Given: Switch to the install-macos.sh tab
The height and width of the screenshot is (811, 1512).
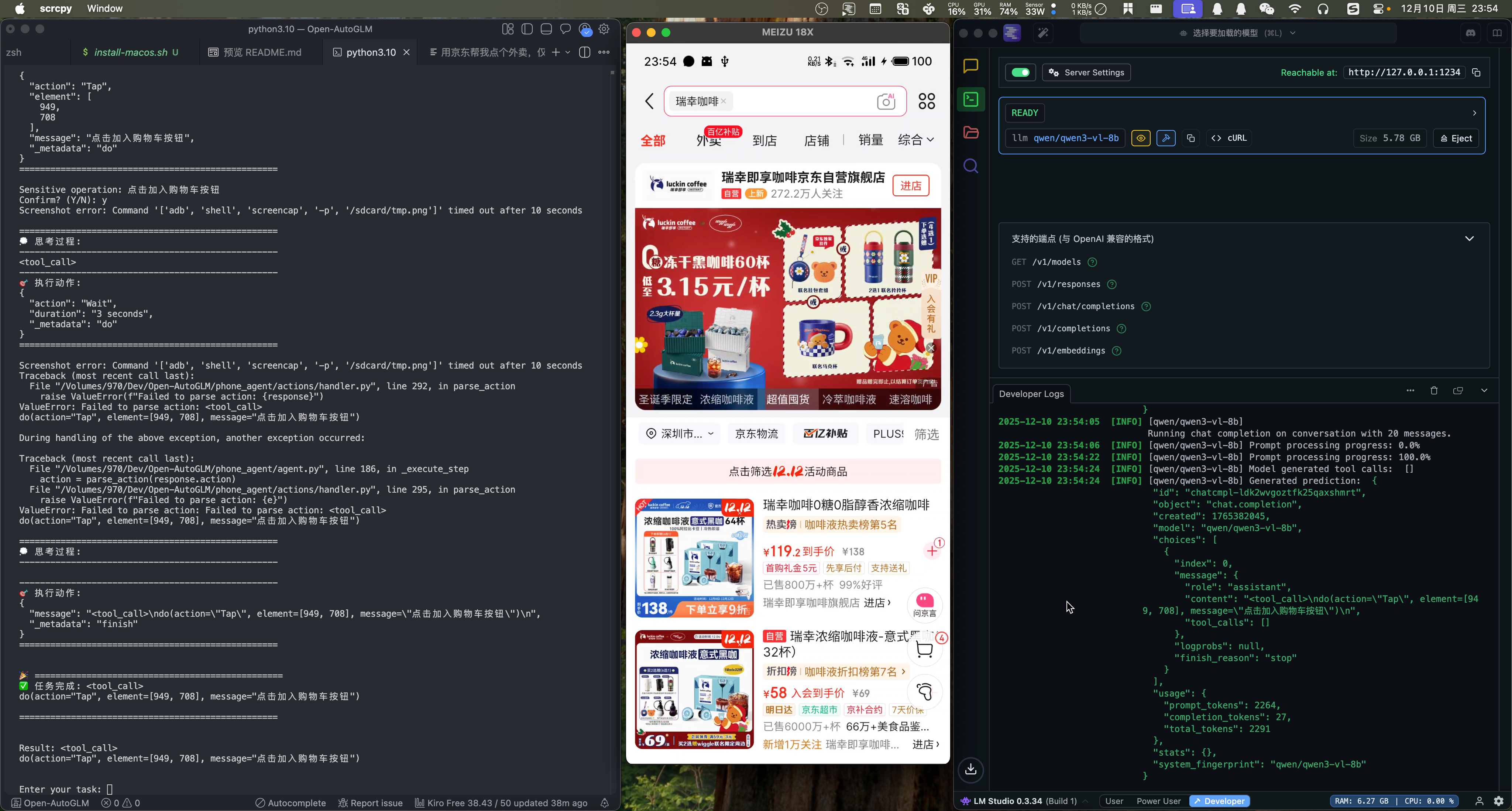Looking at the screenshot, I should [x=130, y=52].
